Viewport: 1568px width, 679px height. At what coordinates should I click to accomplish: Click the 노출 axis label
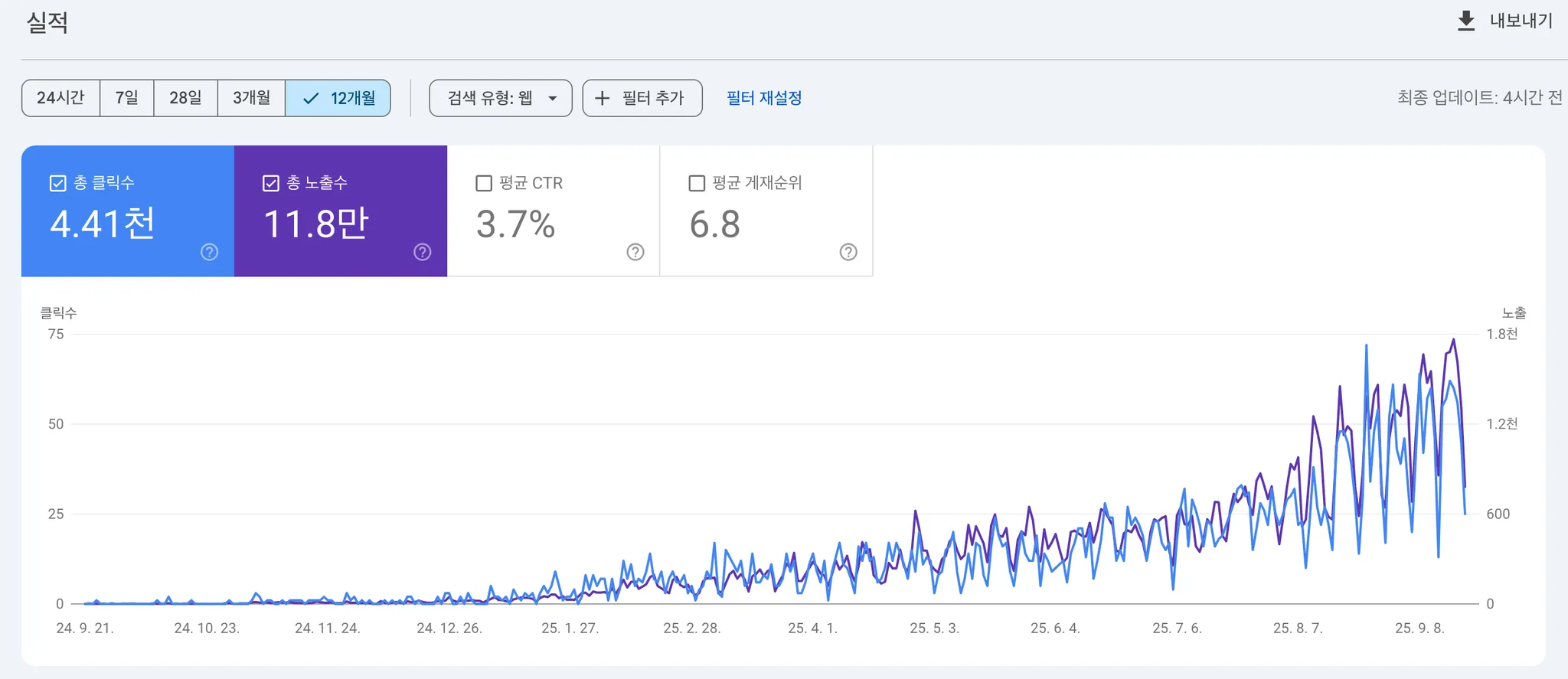pos(1514,312)
